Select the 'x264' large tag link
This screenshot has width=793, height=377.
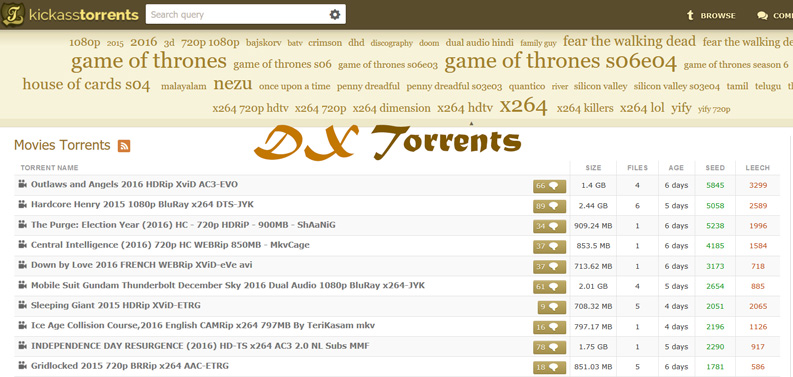tap(523, 106)
